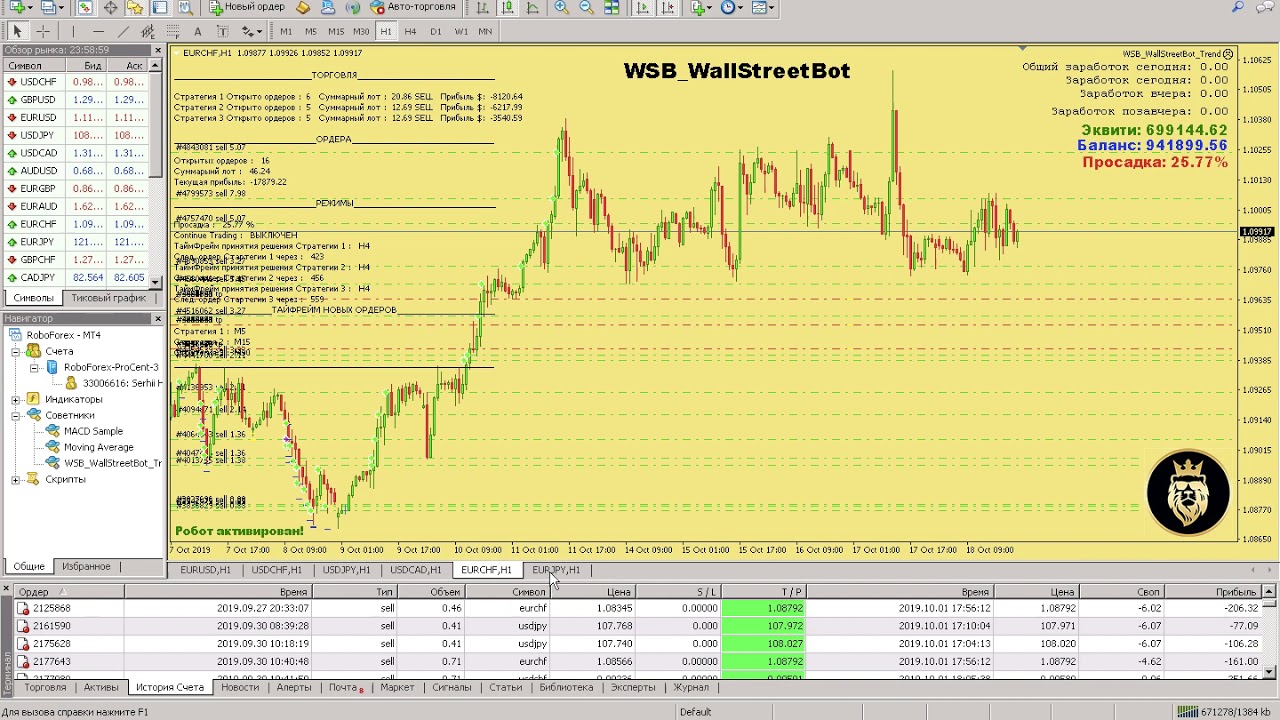The width and height of the screenshot is (1280, 720).
Task: Zoom in on the chart
Action: [x=562, y=7]
